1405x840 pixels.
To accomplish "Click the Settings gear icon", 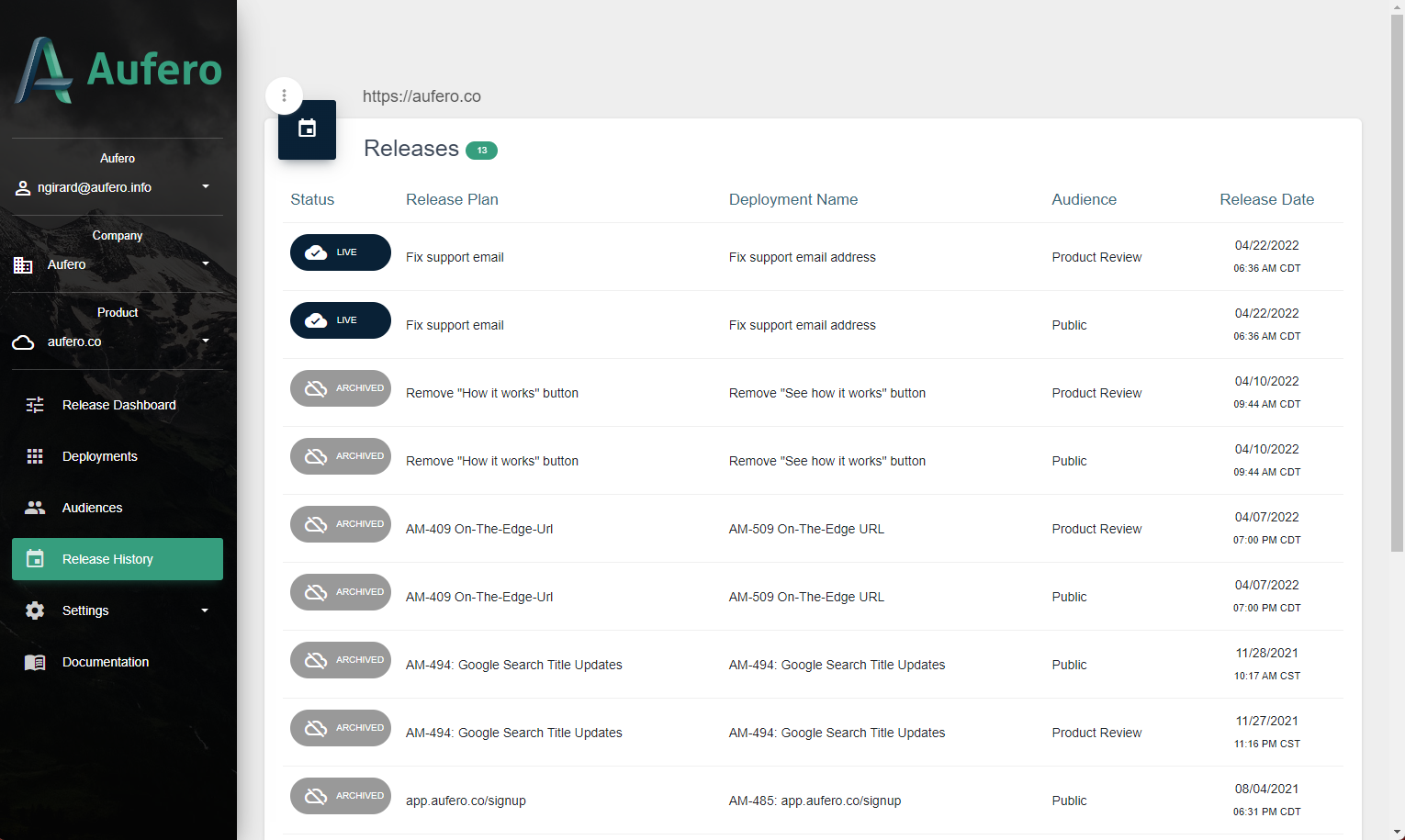I will (35, 610).
